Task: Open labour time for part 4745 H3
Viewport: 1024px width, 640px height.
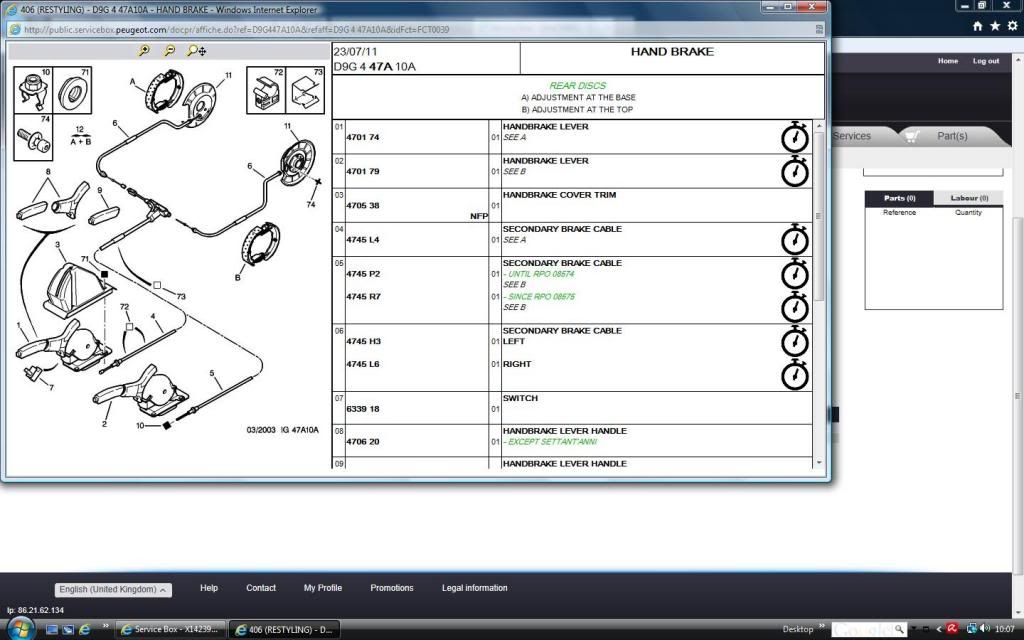Action: point(795,341)
